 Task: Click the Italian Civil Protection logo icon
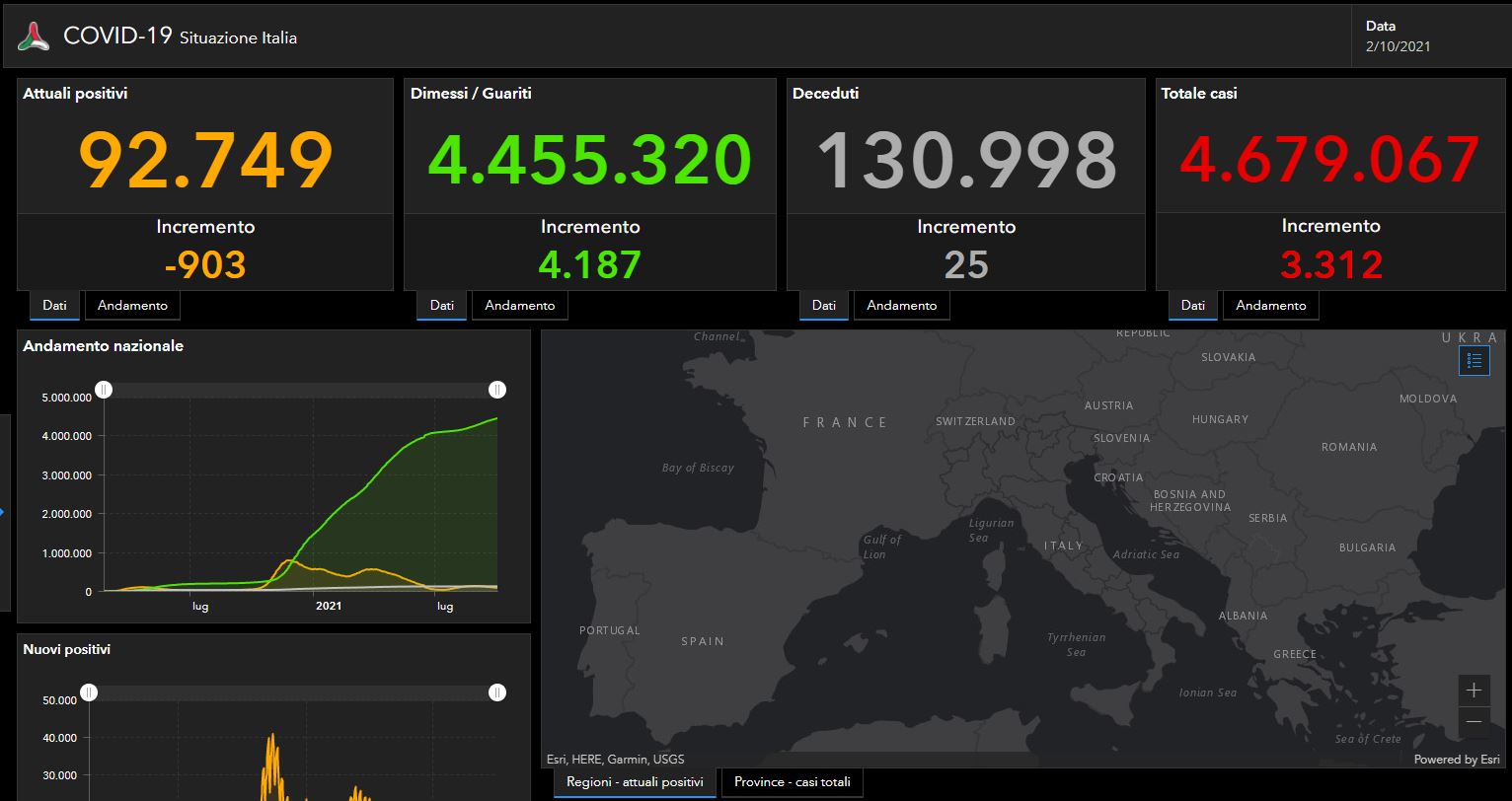tap(34, 36)
